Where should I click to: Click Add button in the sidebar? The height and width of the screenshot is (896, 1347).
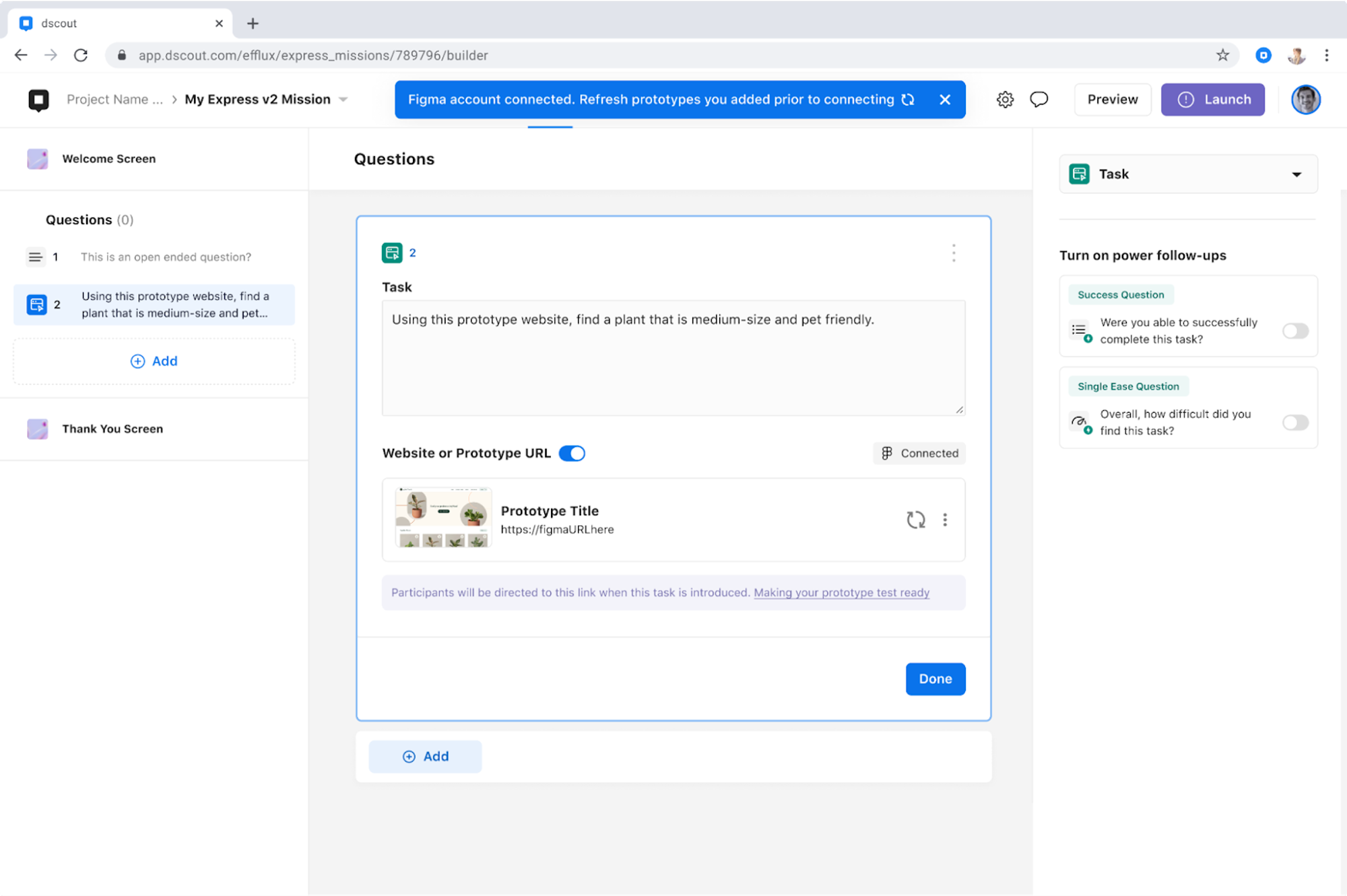click(x=154, y=361)
